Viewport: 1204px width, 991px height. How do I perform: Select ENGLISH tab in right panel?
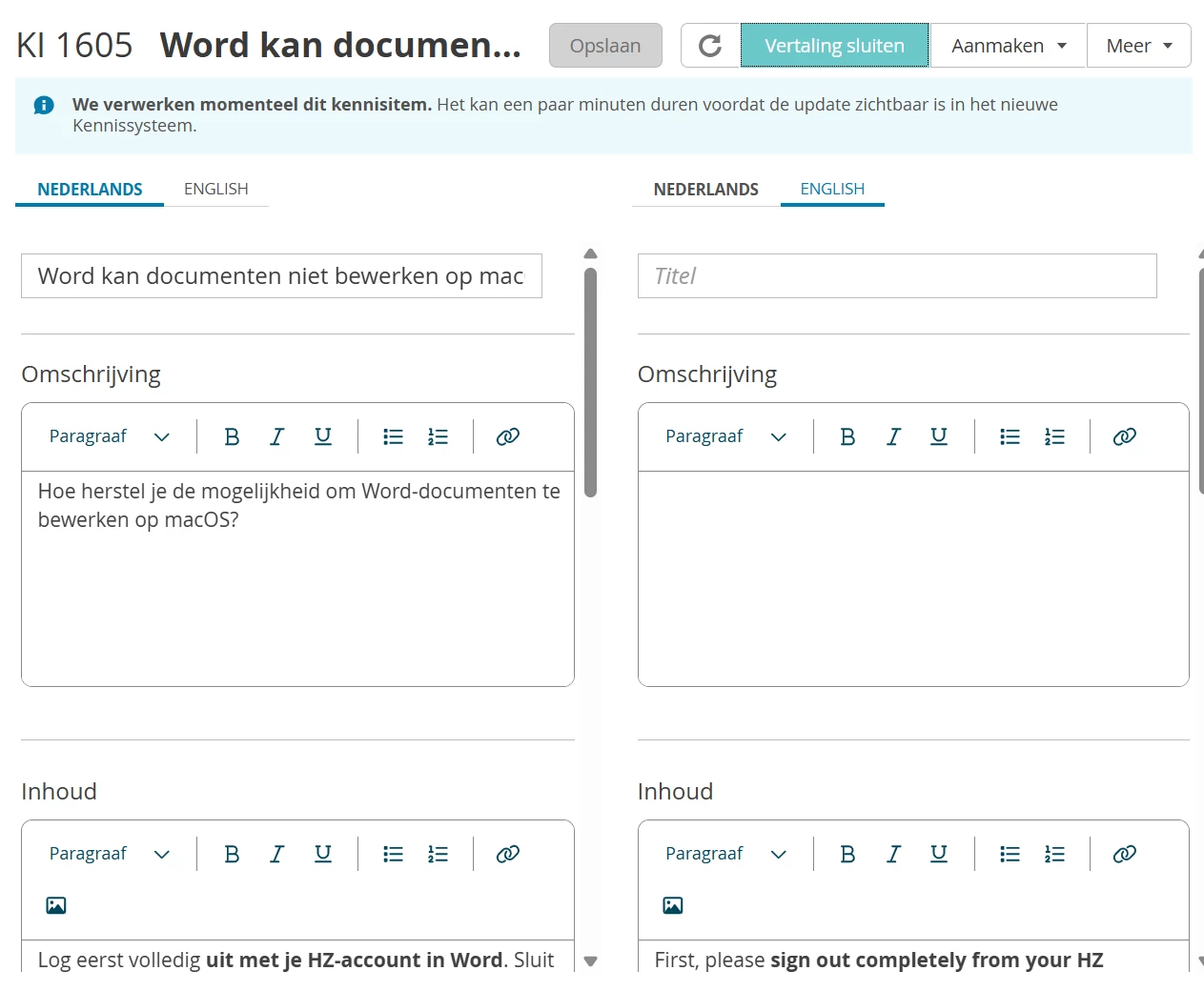point(832,189)
